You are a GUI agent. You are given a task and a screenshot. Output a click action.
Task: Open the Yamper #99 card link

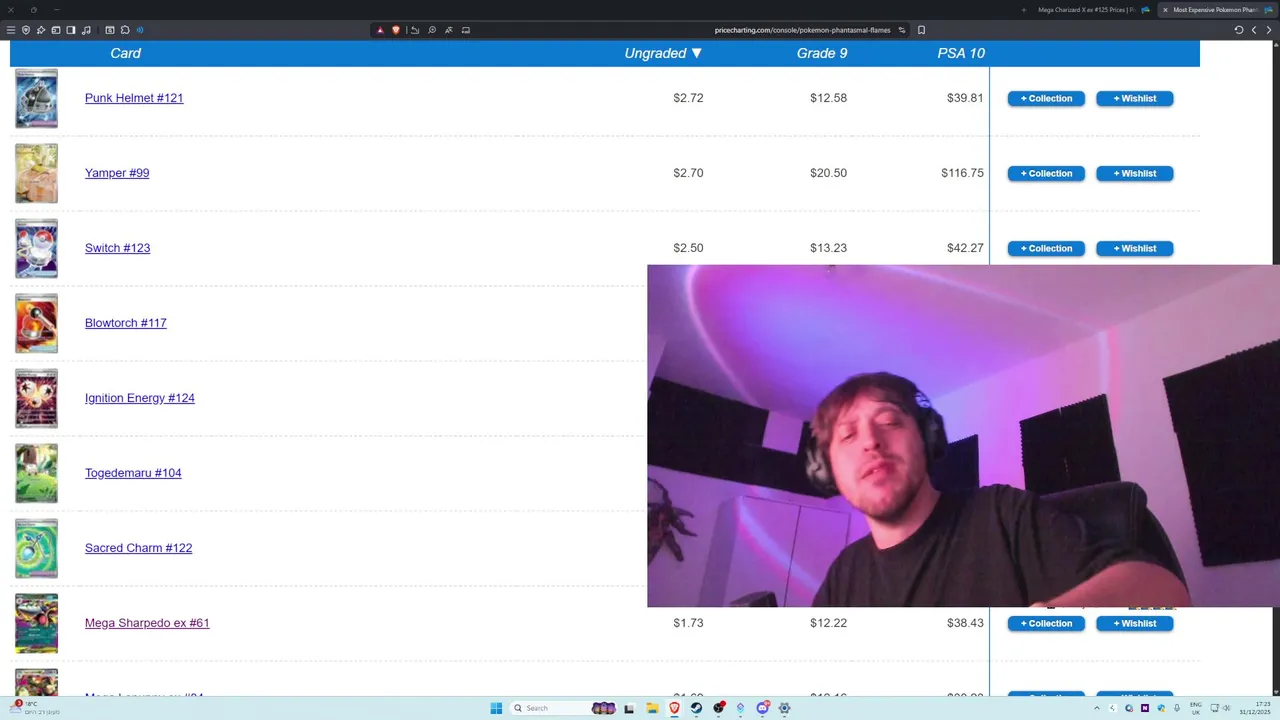[x=117, y=173]
